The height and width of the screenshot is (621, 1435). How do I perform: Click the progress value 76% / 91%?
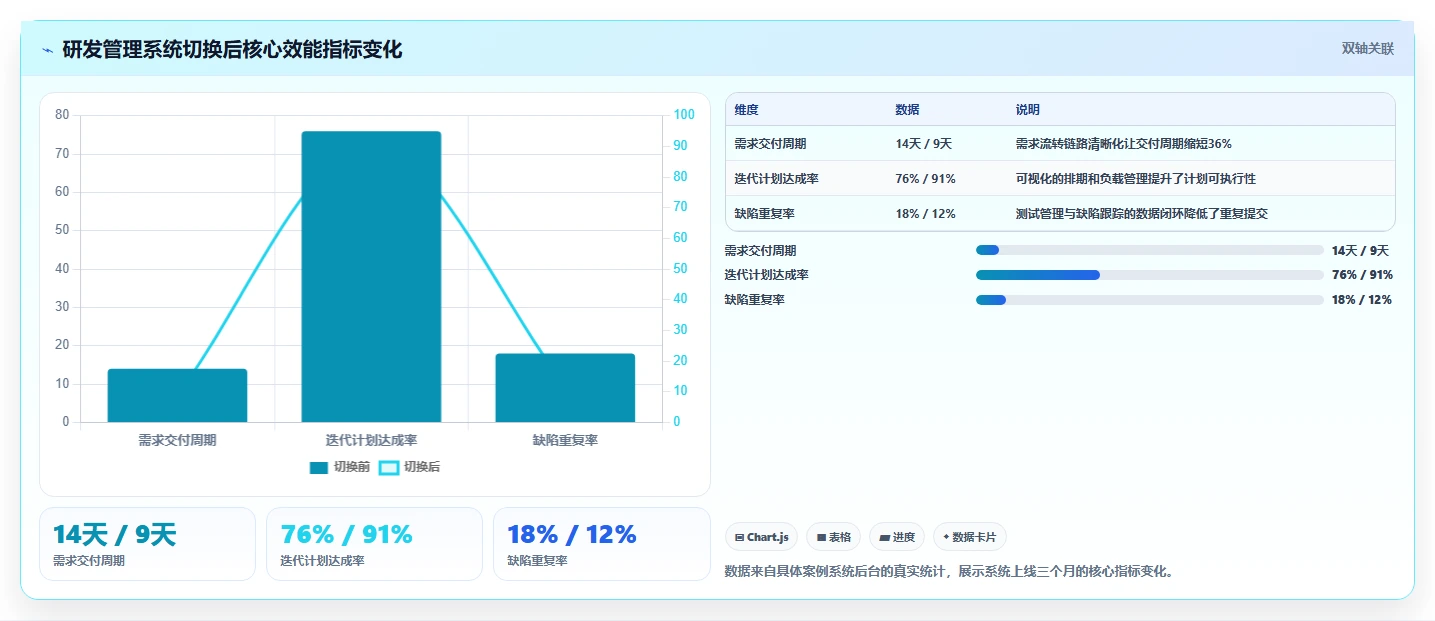1362,275
